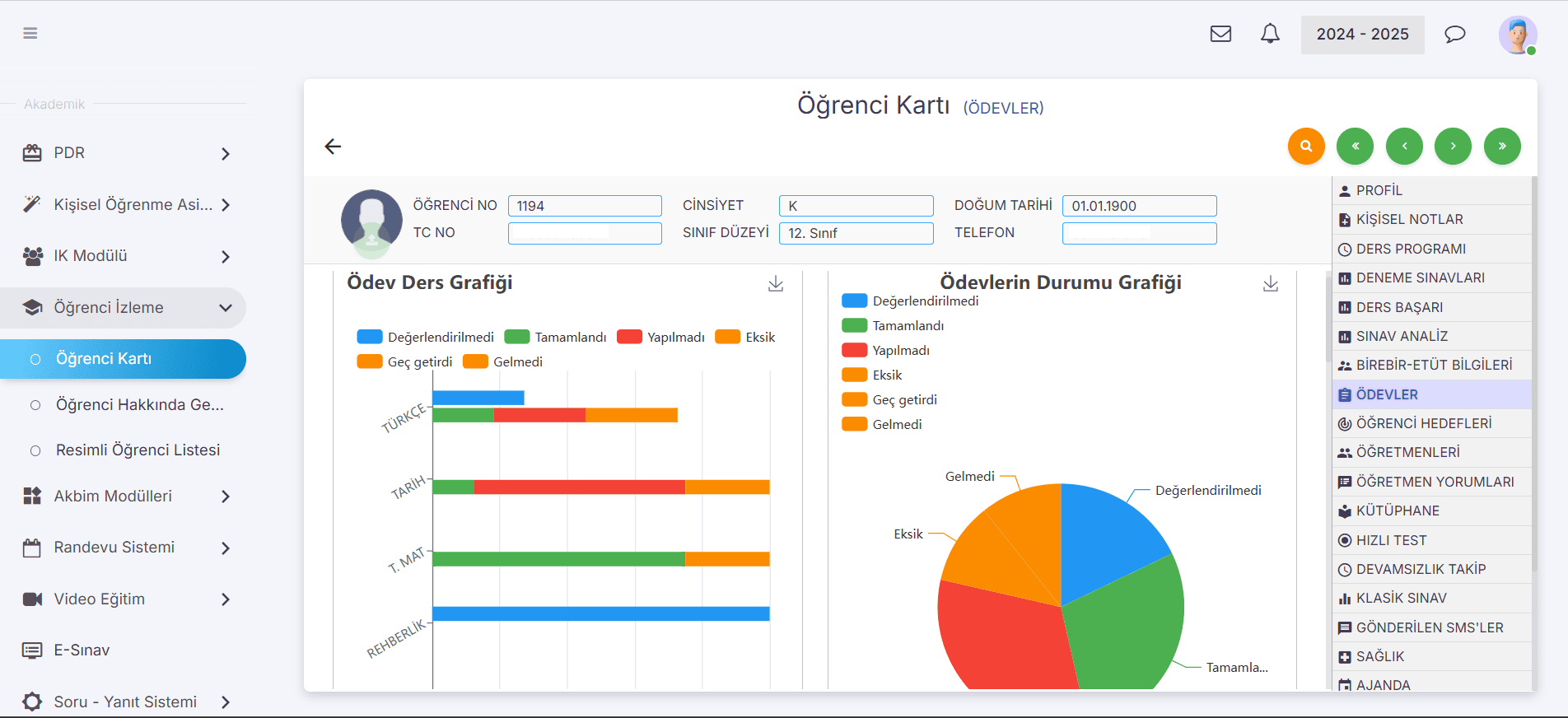Click the orange search student button
Image resolution: width=1568 pixels, height=718 pixels.
pos(1306,146)
